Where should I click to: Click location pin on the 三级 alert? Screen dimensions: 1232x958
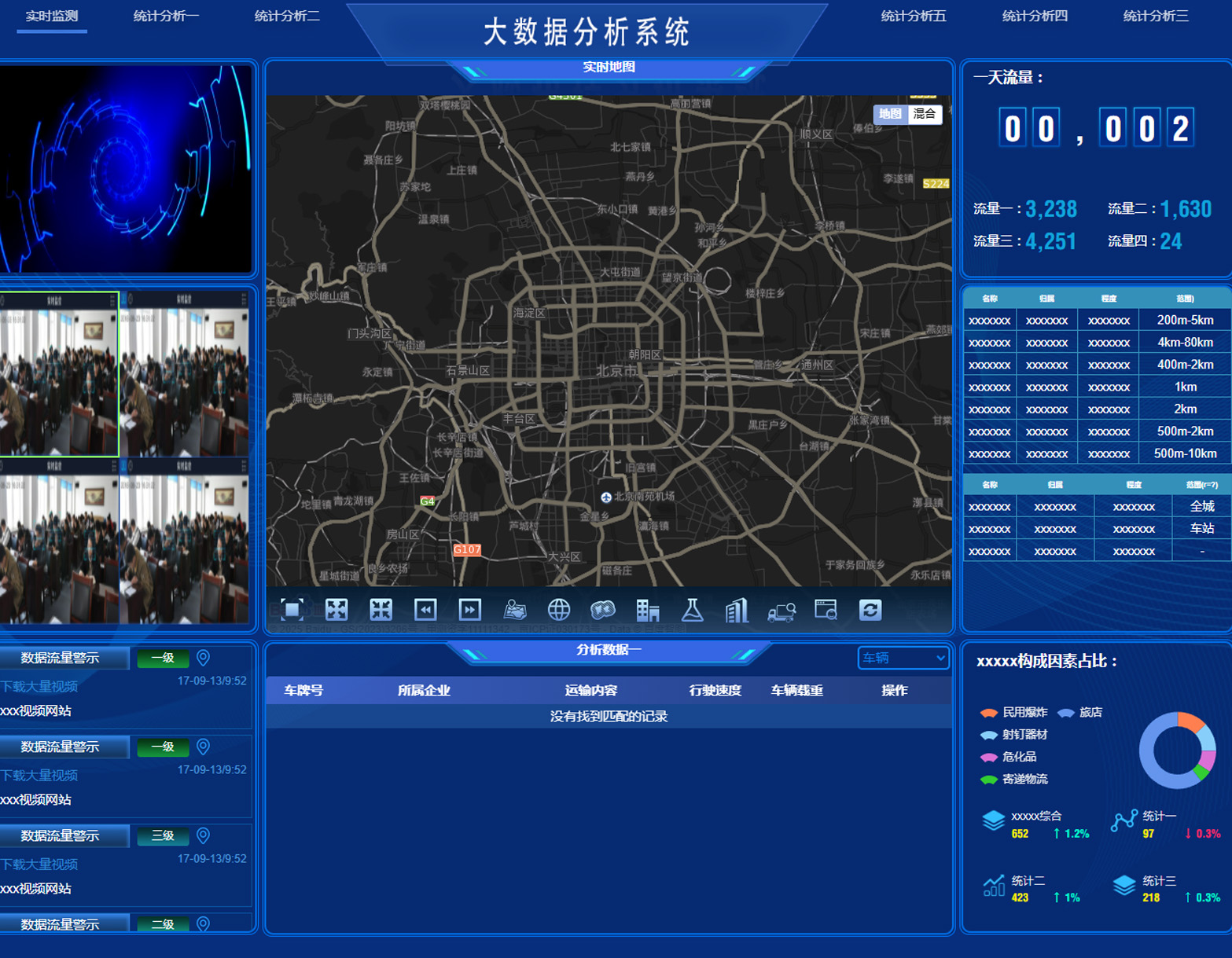[x=204, y=835]
